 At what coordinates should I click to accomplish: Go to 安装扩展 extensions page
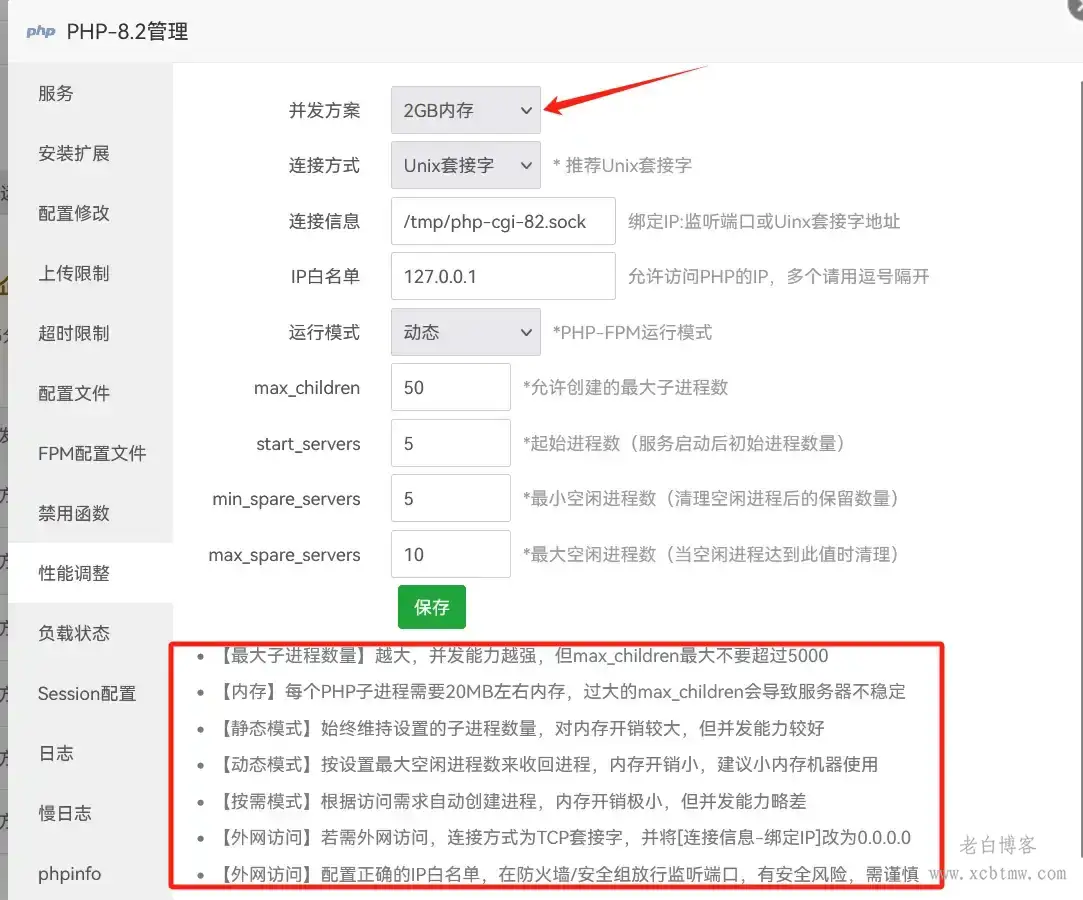pos(74,153)
